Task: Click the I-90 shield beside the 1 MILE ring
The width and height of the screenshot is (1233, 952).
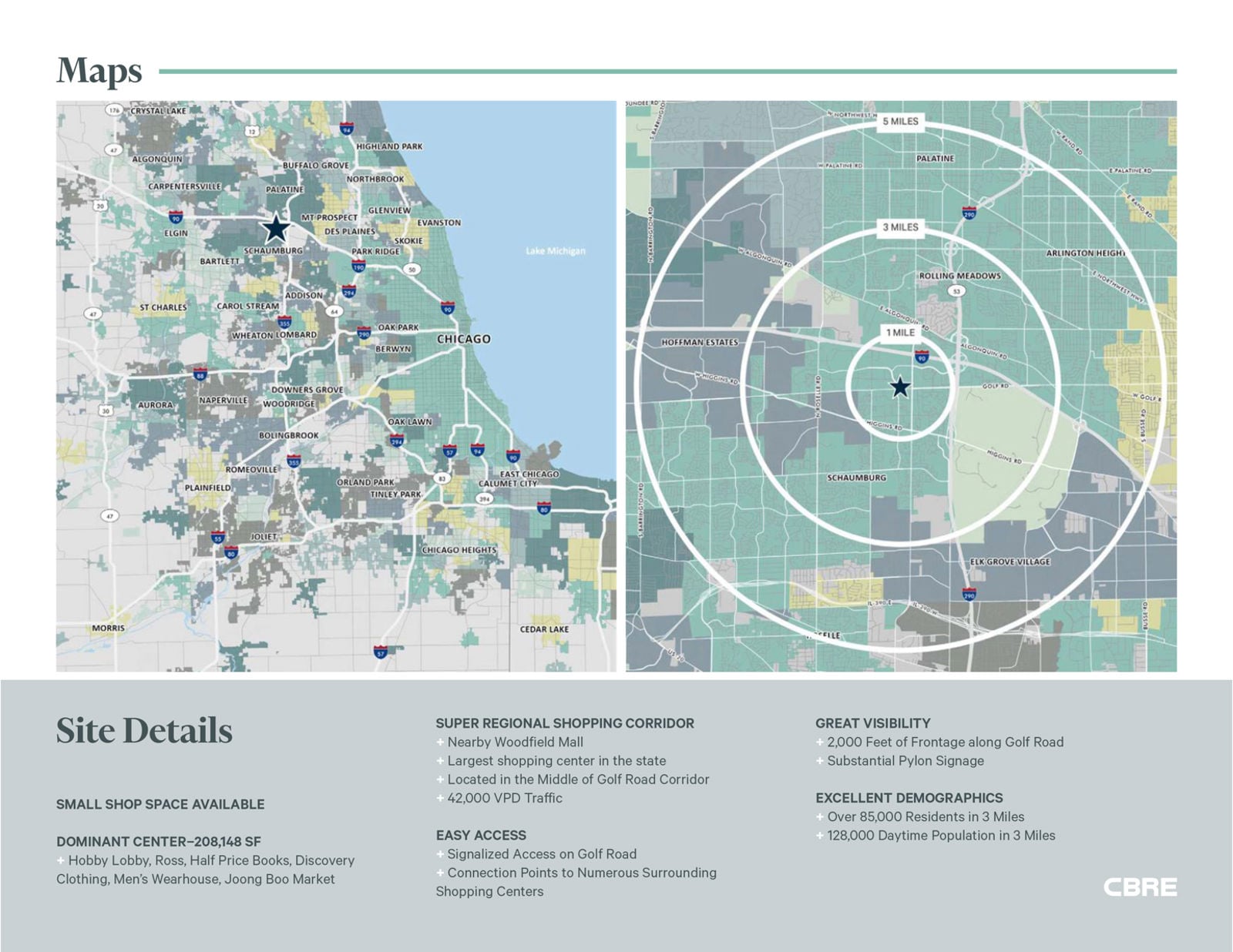Action: click(922, 357)
